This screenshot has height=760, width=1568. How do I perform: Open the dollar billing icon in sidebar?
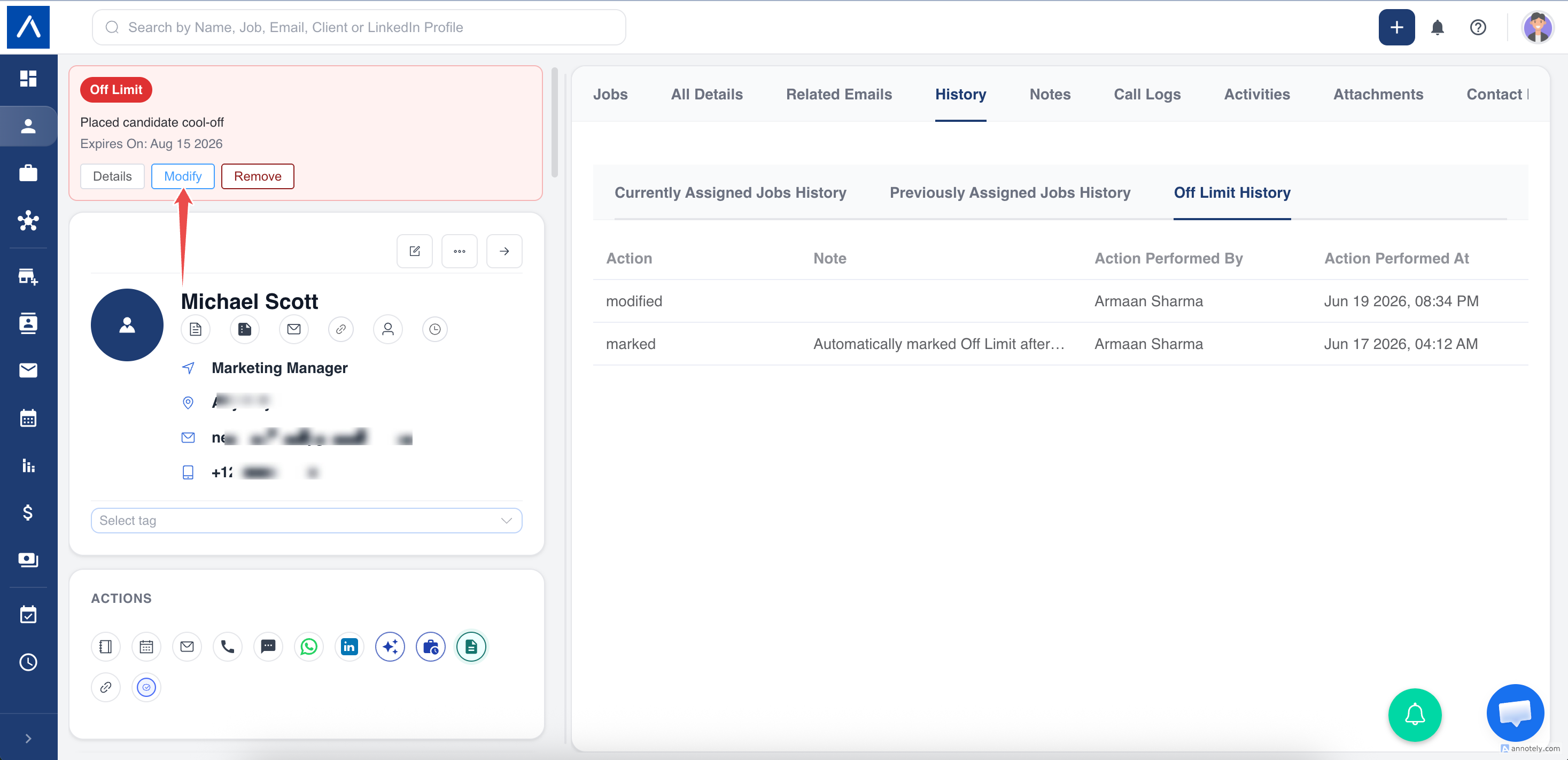tap(28, 513)
